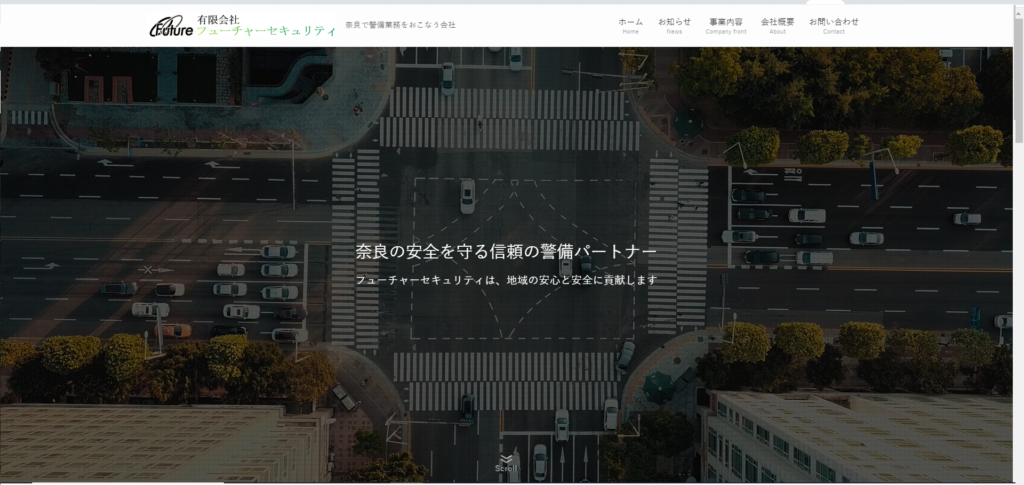Select お問い合わせ Contact in navigation
This screenshot has height=485, width=1024.
click(x=833, y=21)
